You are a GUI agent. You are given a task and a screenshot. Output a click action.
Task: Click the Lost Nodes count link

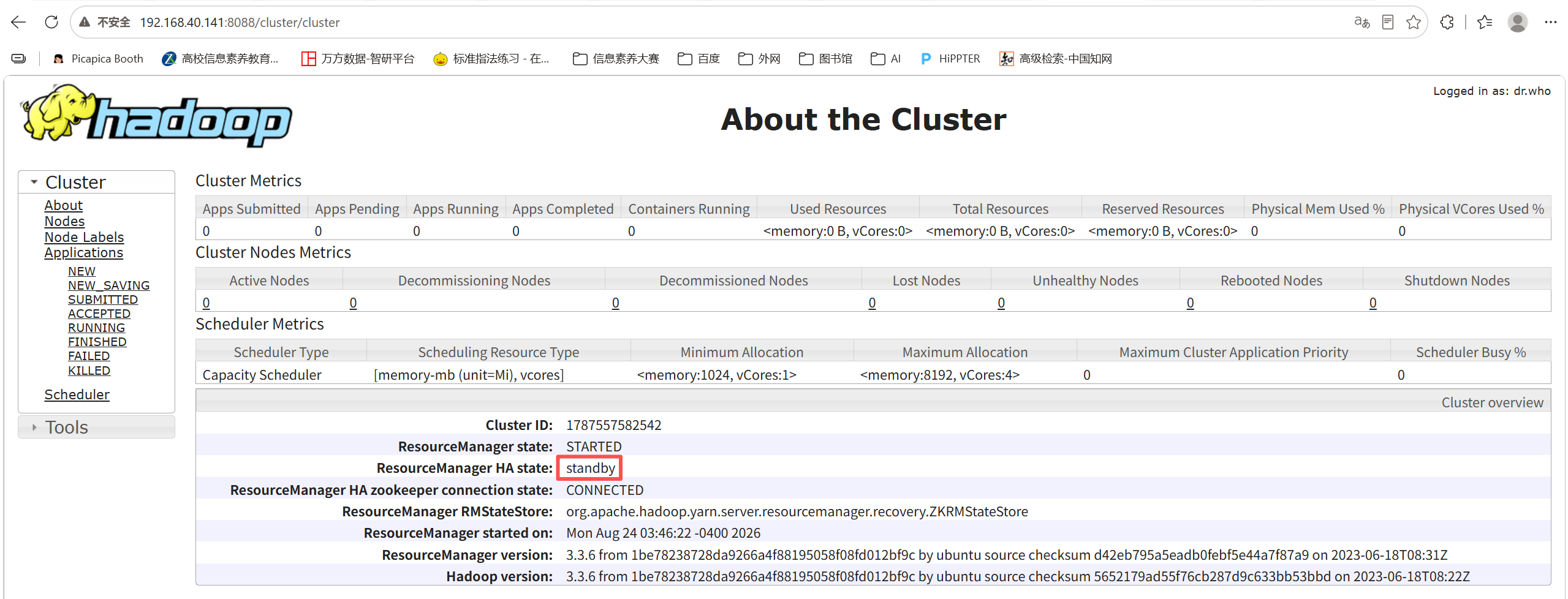click(872, 303)
